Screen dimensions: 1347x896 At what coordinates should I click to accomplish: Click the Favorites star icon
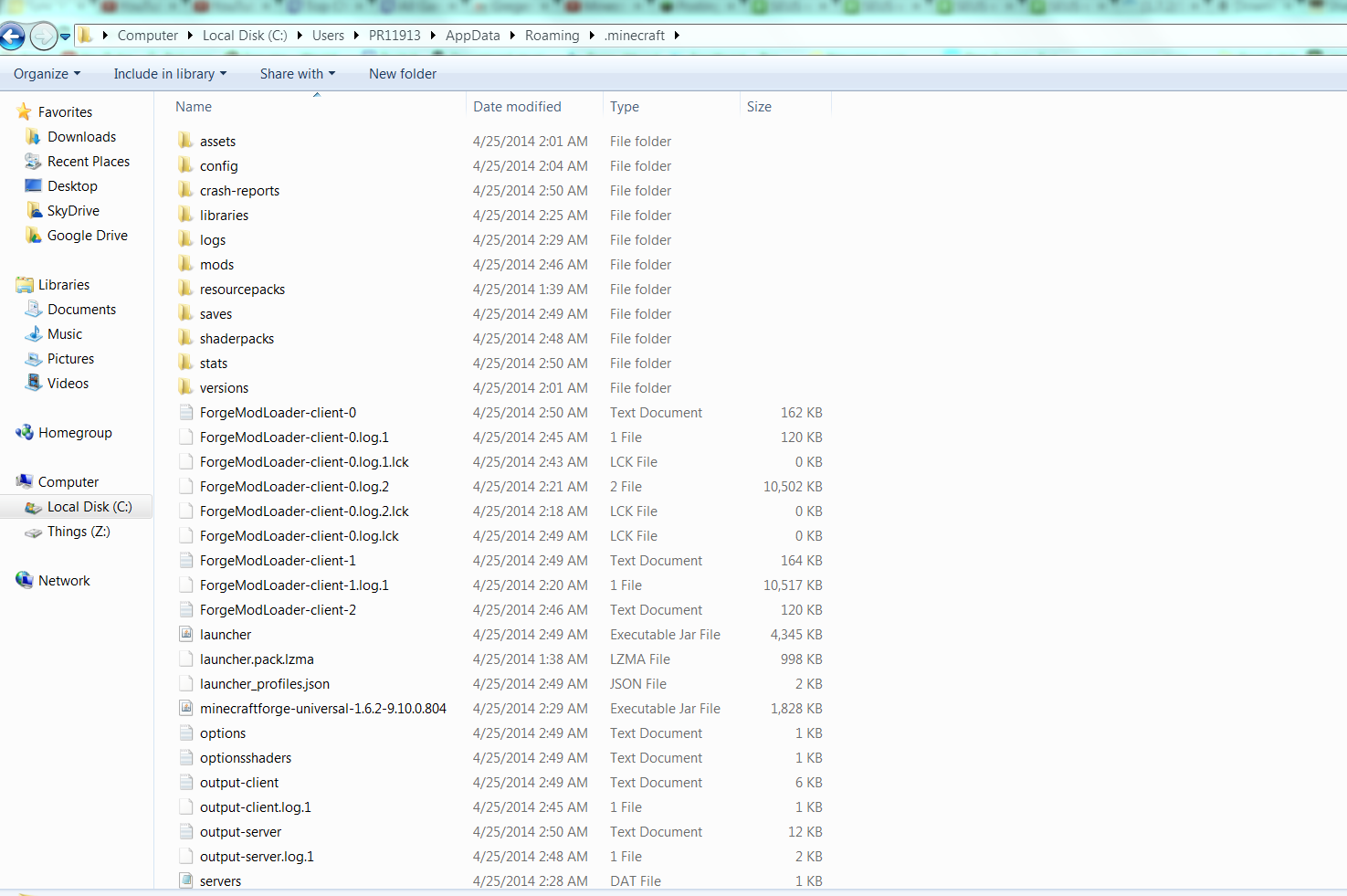point(25,112)
